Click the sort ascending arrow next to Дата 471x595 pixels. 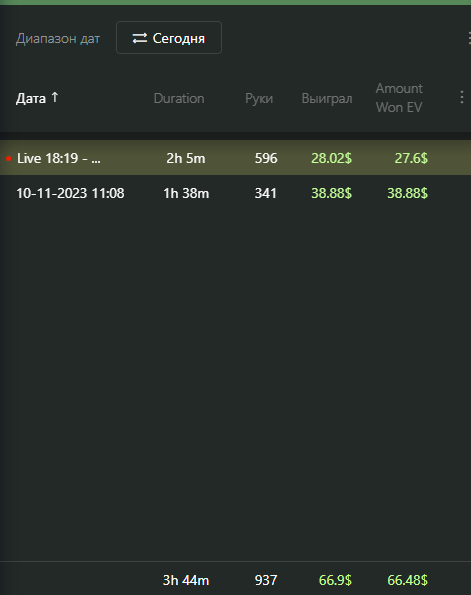click(55, 98)
